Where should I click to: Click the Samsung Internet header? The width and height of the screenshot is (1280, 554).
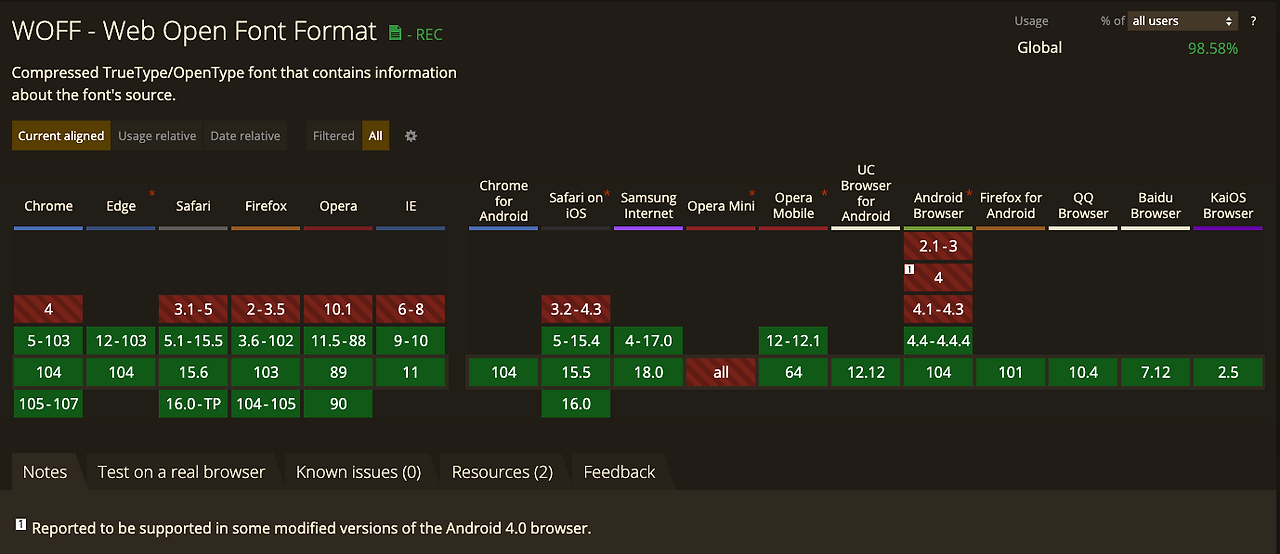pos(648,205)
